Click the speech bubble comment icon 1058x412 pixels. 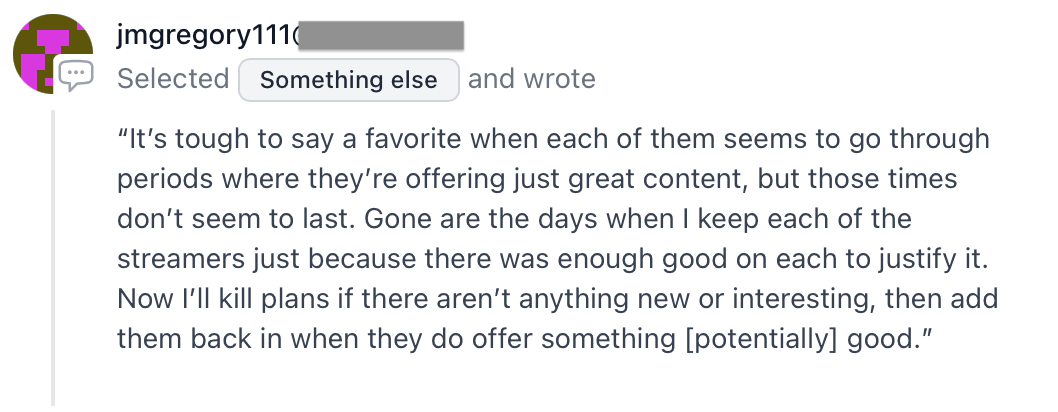click(76, 76)
